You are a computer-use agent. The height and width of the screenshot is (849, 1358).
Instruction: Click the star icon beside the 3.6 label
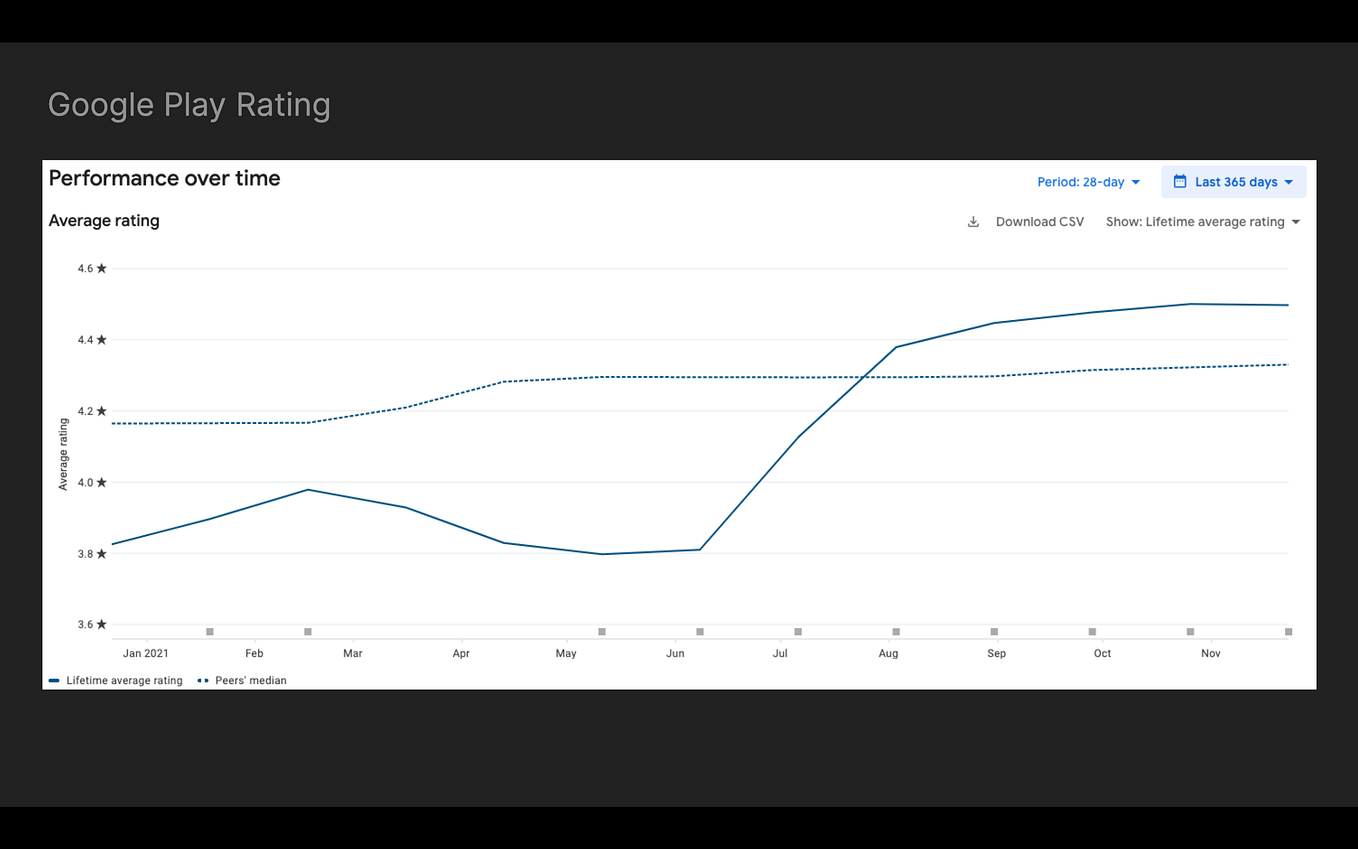click(102, 623)
